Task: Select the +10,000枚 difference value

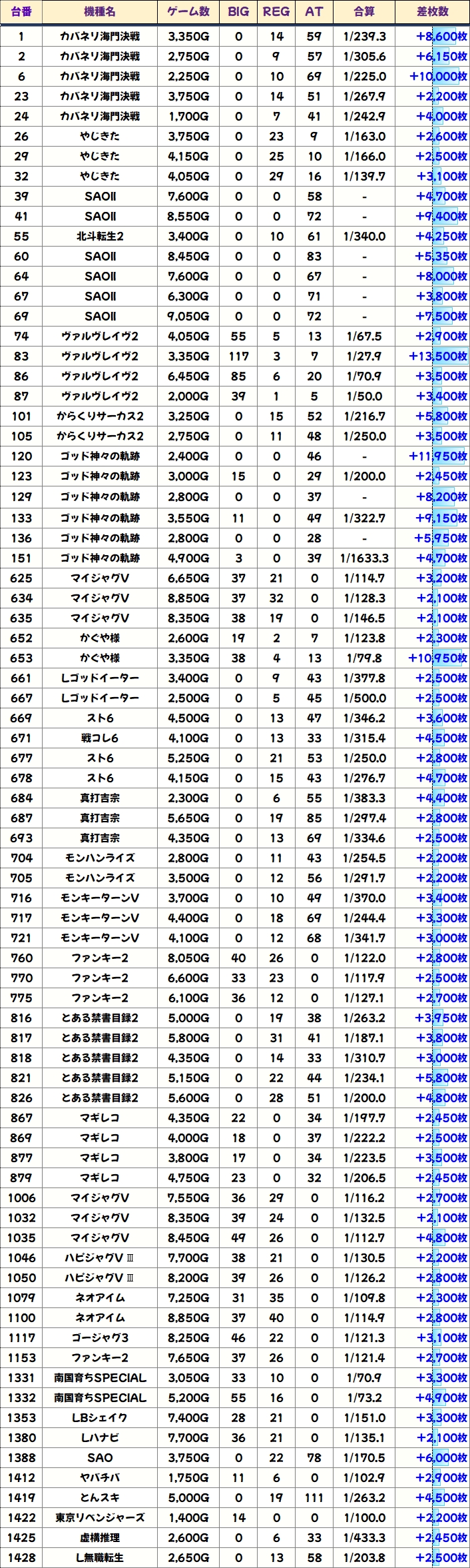Action: point(438,76)
